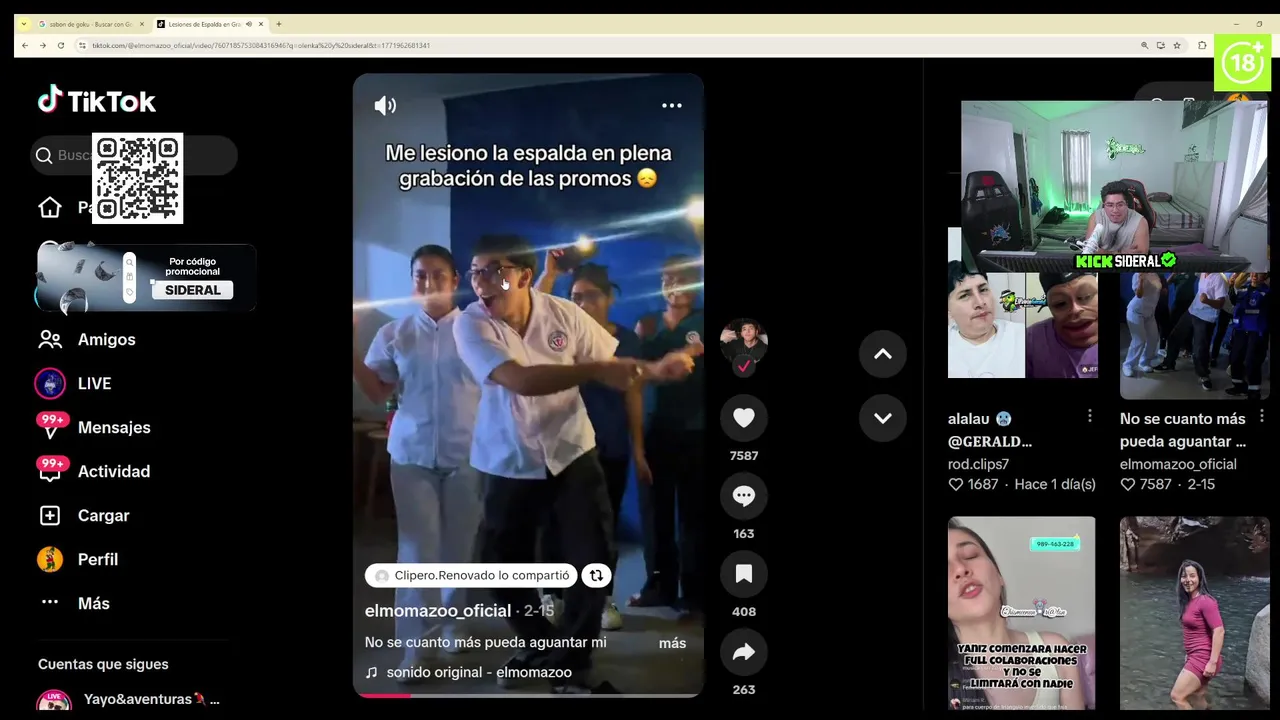1280x720 pixels.
Task: Click 'No se cuanto más pueda aguantar' title
Action: click(1182, 430)
